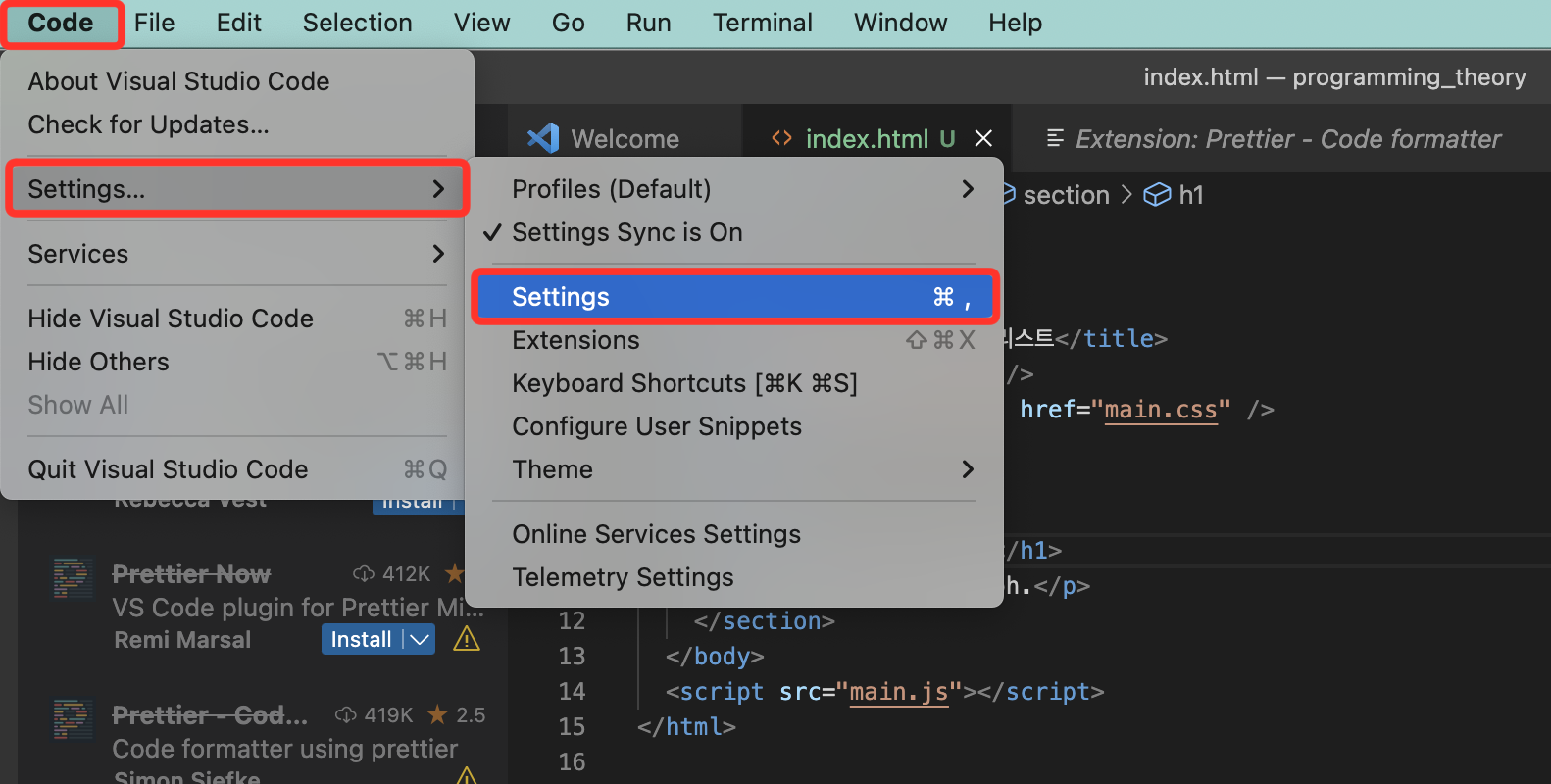Click the Prettier Now extension thumbnail
The width and height of the screenshot is (1551, 784).
(x=73, y=578)
